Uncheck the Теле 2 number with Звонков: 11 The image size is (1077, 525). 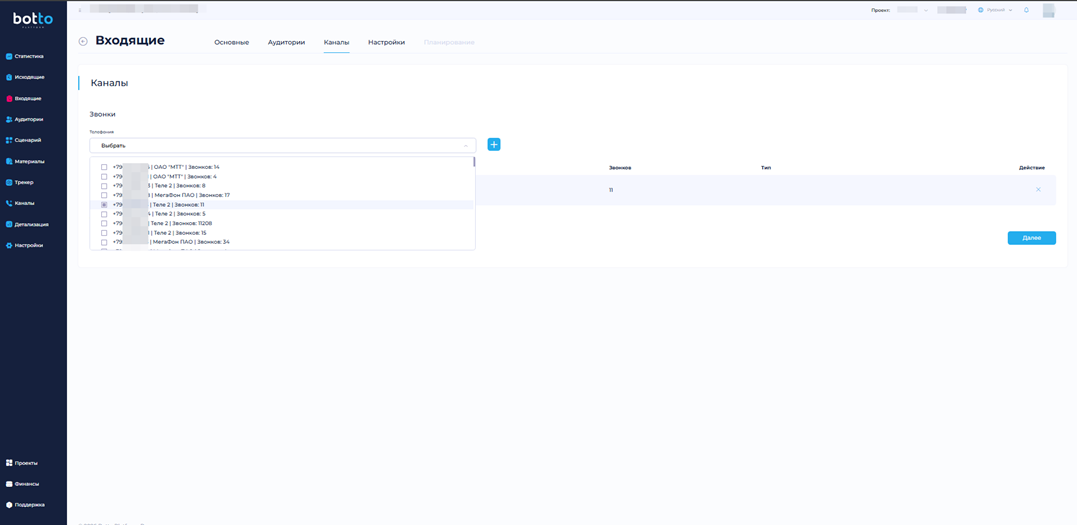[x=104, y=205]
